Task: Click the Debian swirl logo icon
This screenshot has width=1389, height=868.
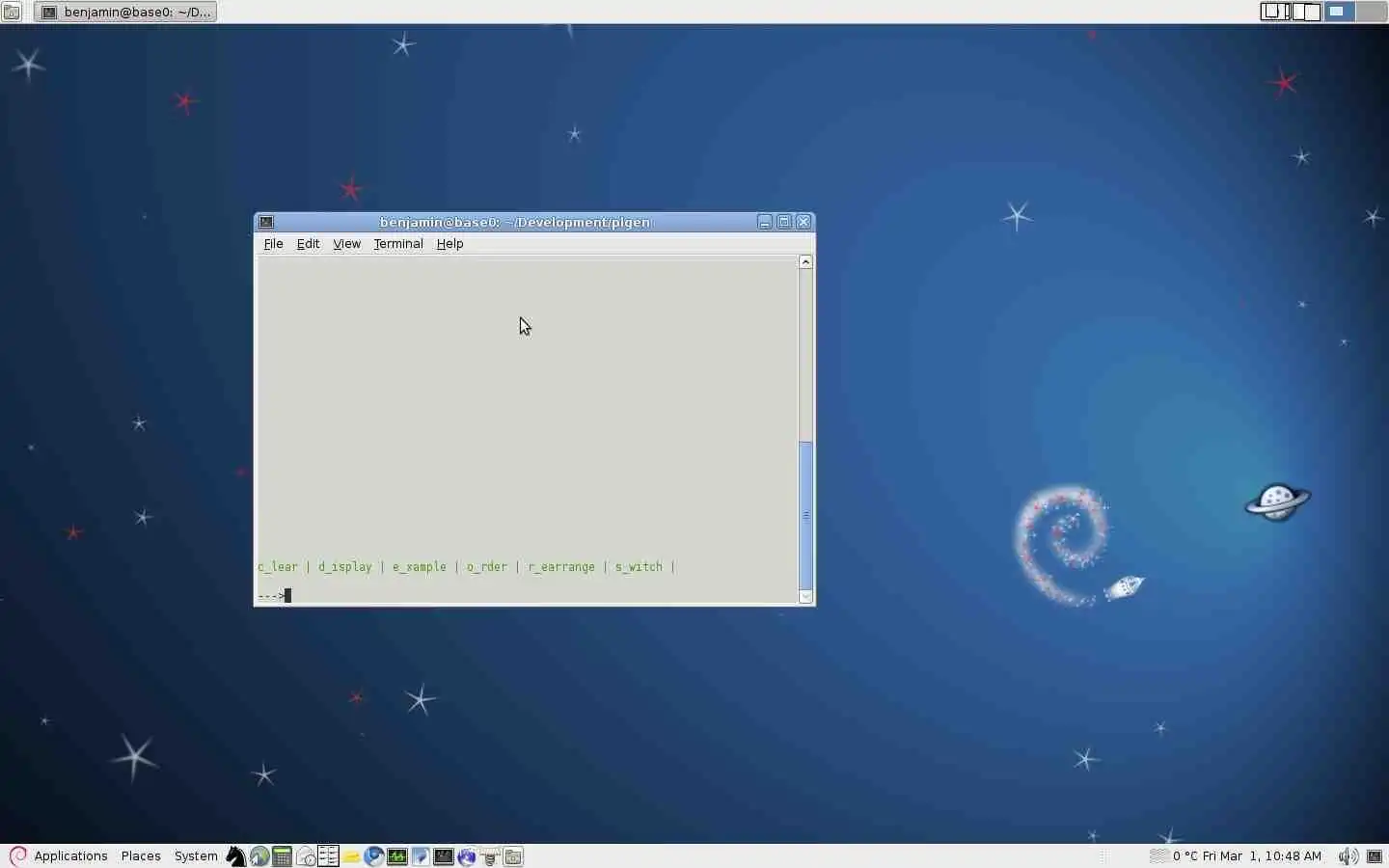Action: click(x=17, y=856)
